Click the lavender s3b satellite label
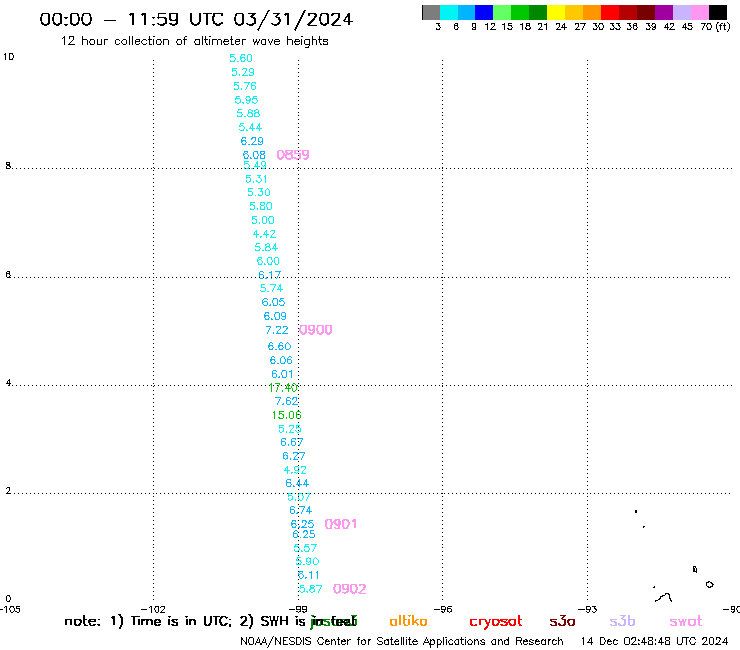The height and width of the screenshot is (650, 740). click(622, 621)
